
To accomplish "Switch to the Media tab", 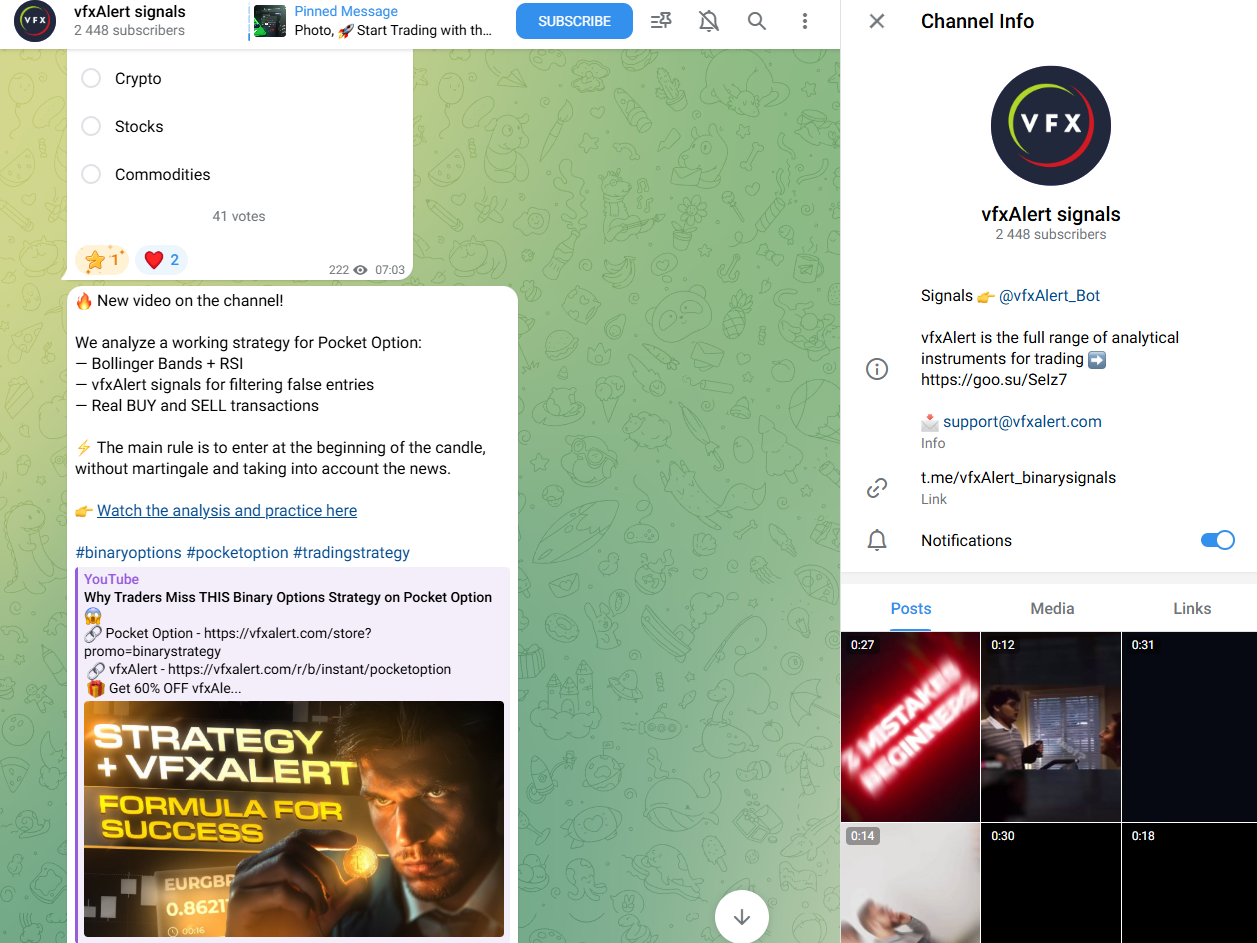I will [1052, 608].
